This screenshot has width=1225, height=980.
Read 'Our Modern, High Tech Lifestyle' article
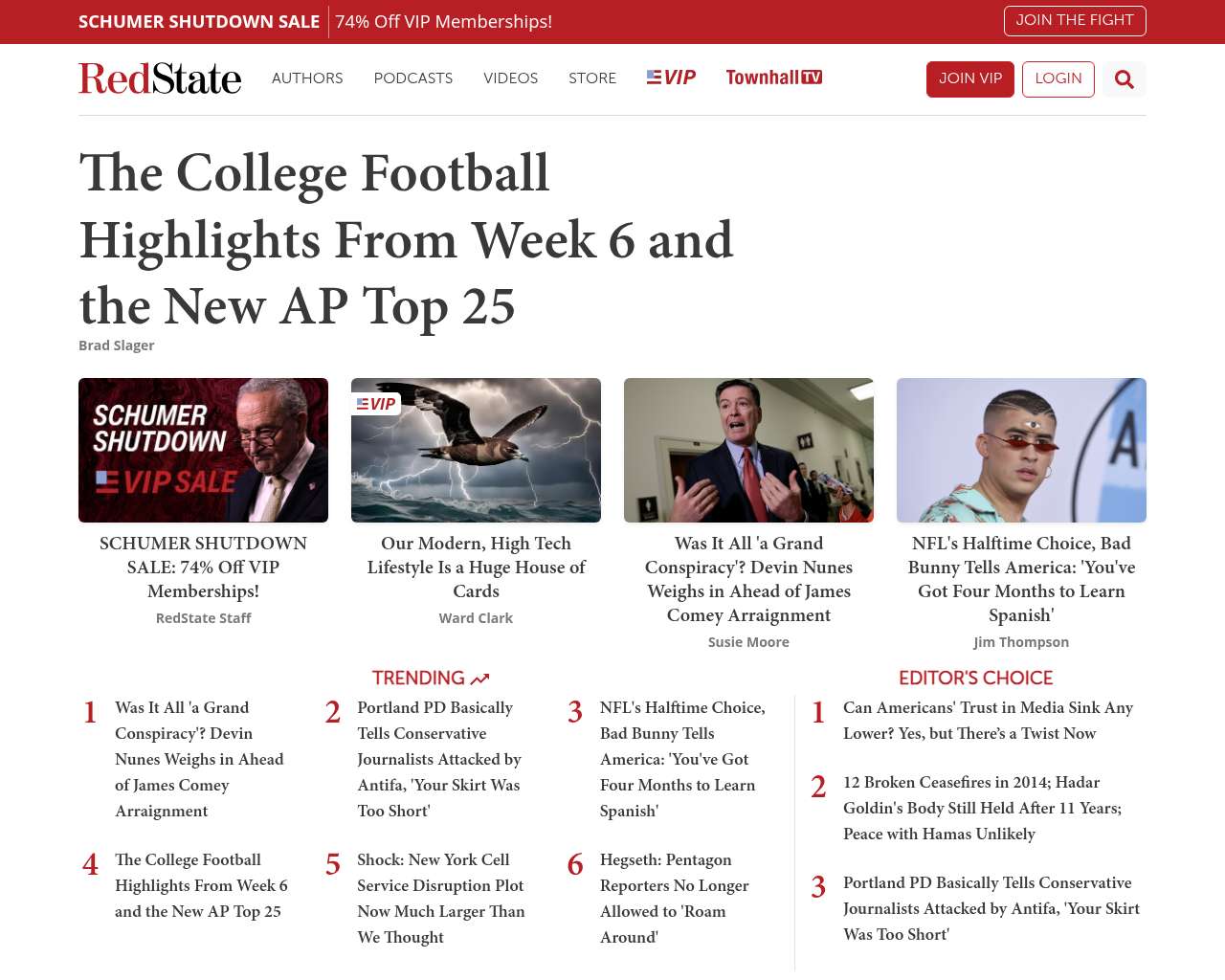click(476, 567)
